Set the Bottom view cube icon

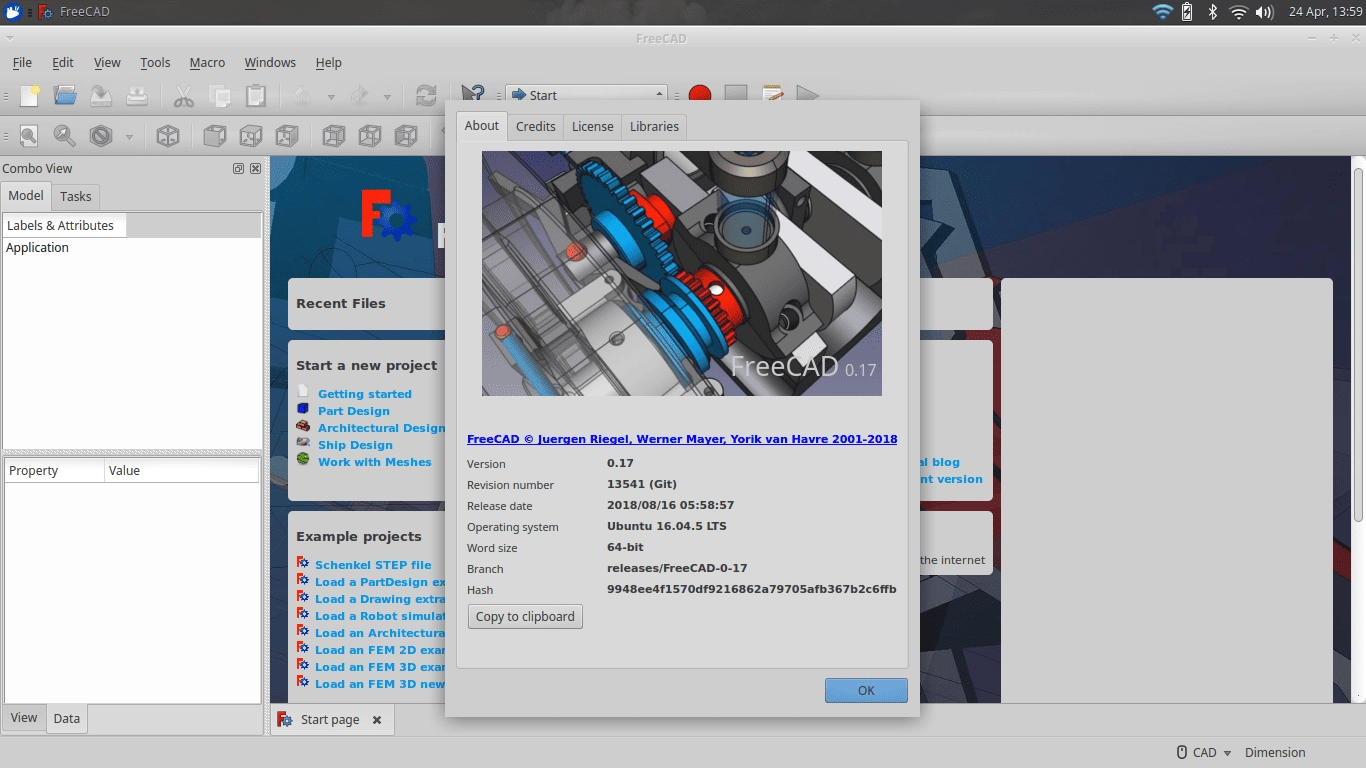370,136
